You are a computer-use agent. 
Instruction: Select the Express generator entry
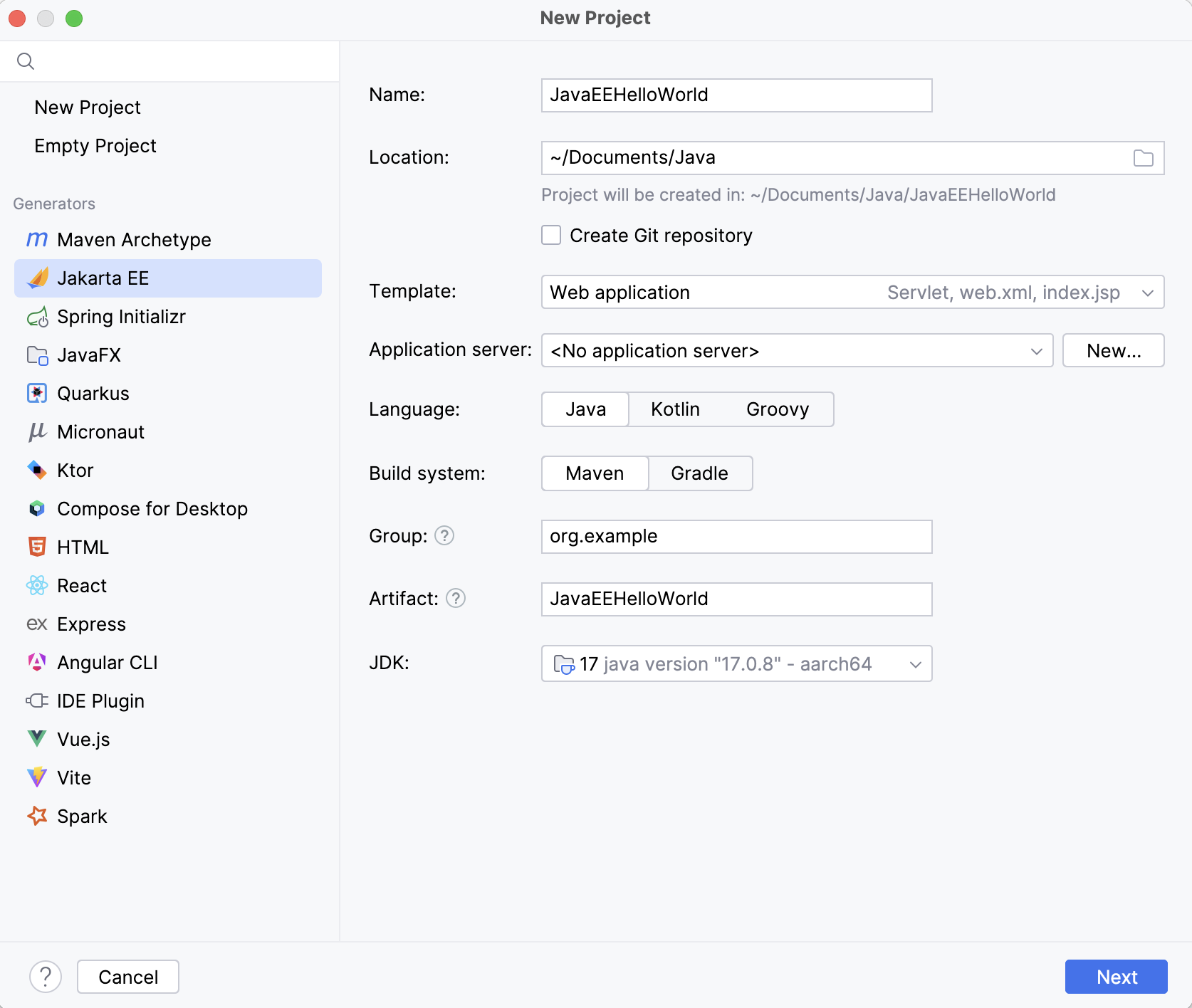coord(168,624)
